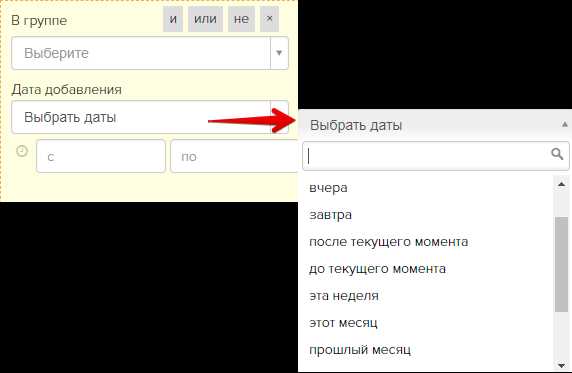Click the 'или' condition button
This screenshot has width=572, height=373.
(x=205, y=19)
